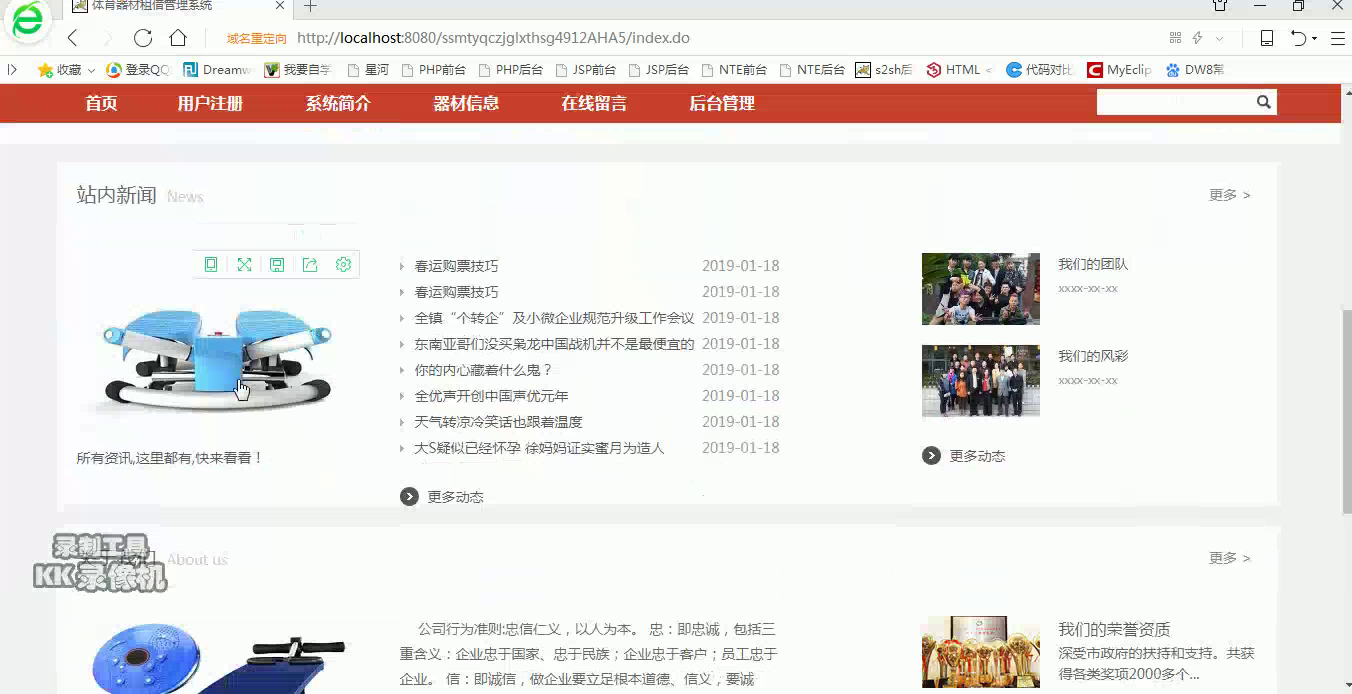Expand the address bar dropdown arrow

point(1219,38)
